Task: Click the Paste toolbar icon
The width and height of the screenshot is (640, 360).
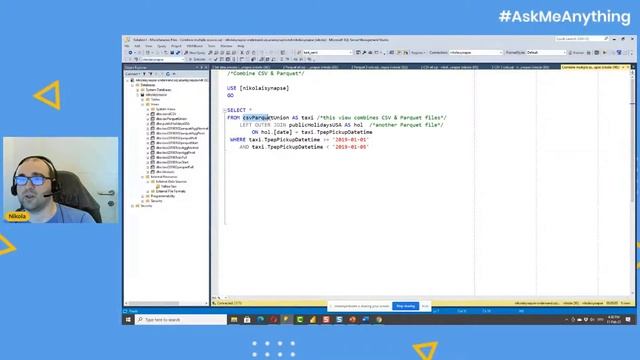Action: click(x=253, y=53)
